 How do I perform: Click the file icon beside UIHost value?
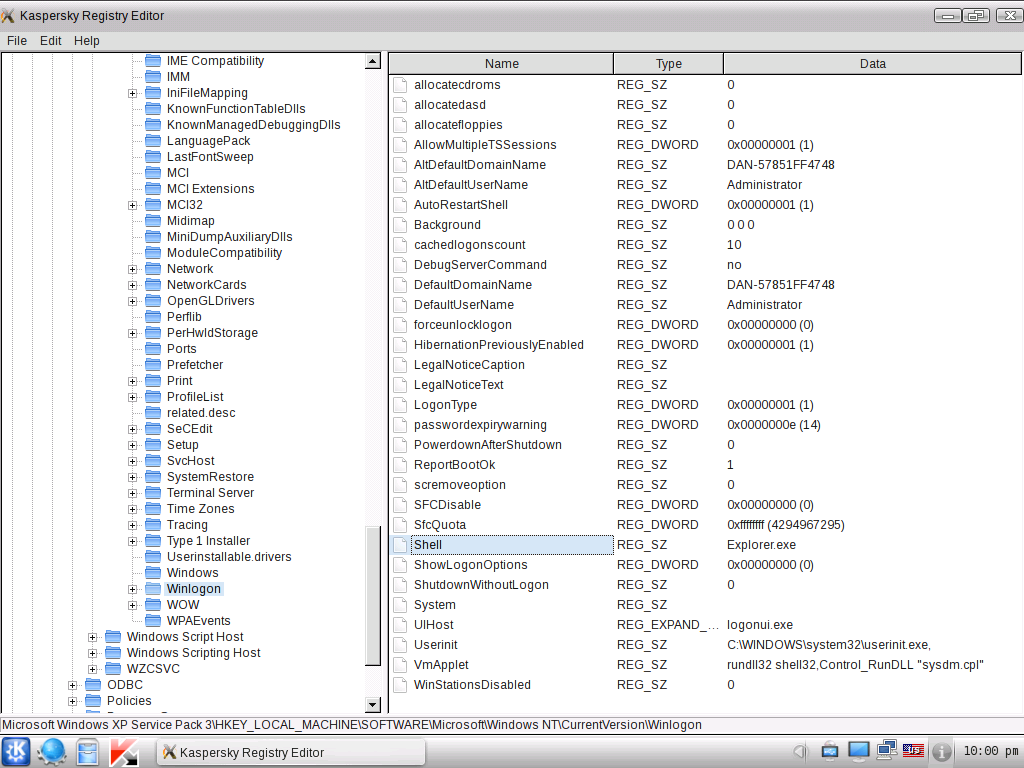click(x=400, y=625)
